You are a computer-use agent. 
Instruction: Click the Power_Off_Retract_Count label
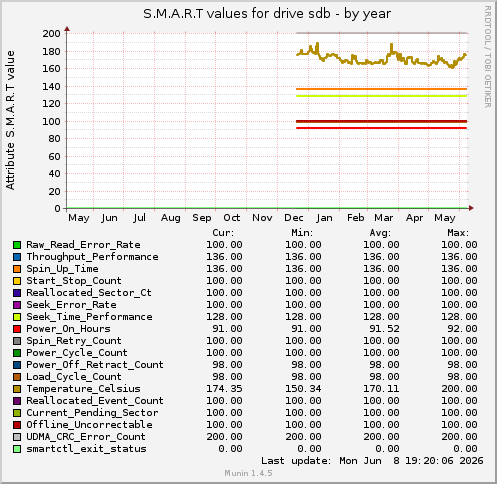pos(95,365)
